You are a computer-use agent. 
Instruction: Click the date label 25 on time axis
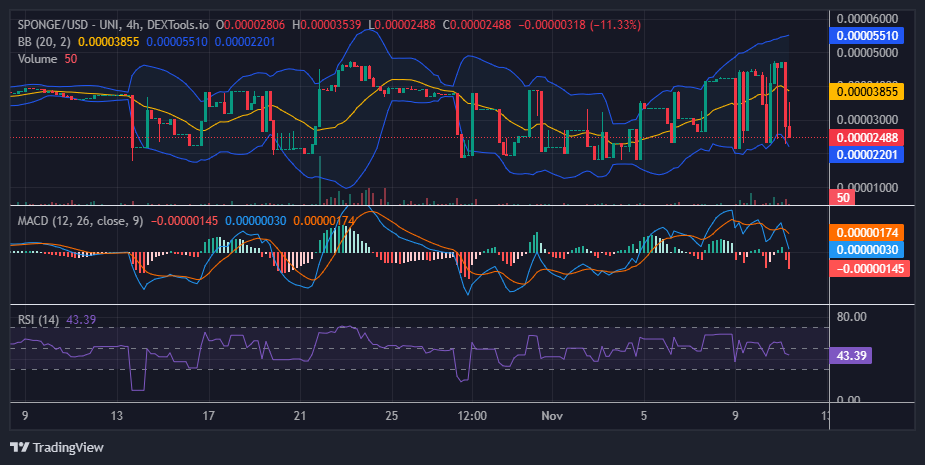pos(391,415)
